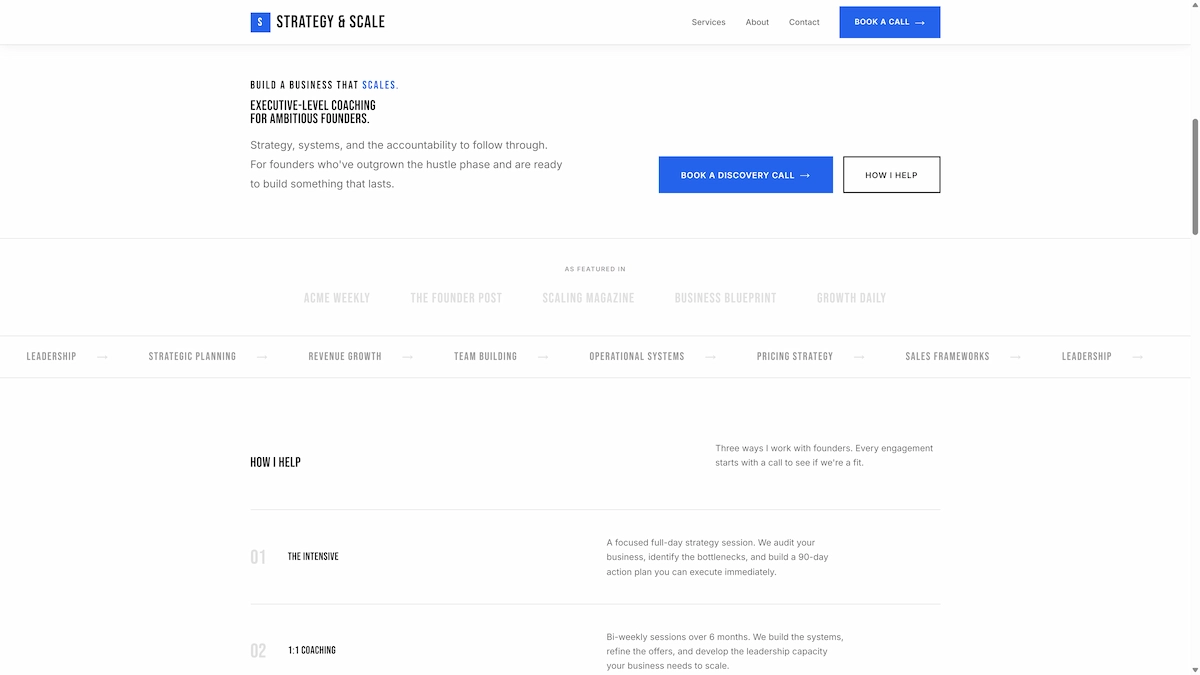Screen dimensions: 1200x675
Task: Click the arrow beside Operational Systems
Action: pyautogui.click(x=711, y=356)
